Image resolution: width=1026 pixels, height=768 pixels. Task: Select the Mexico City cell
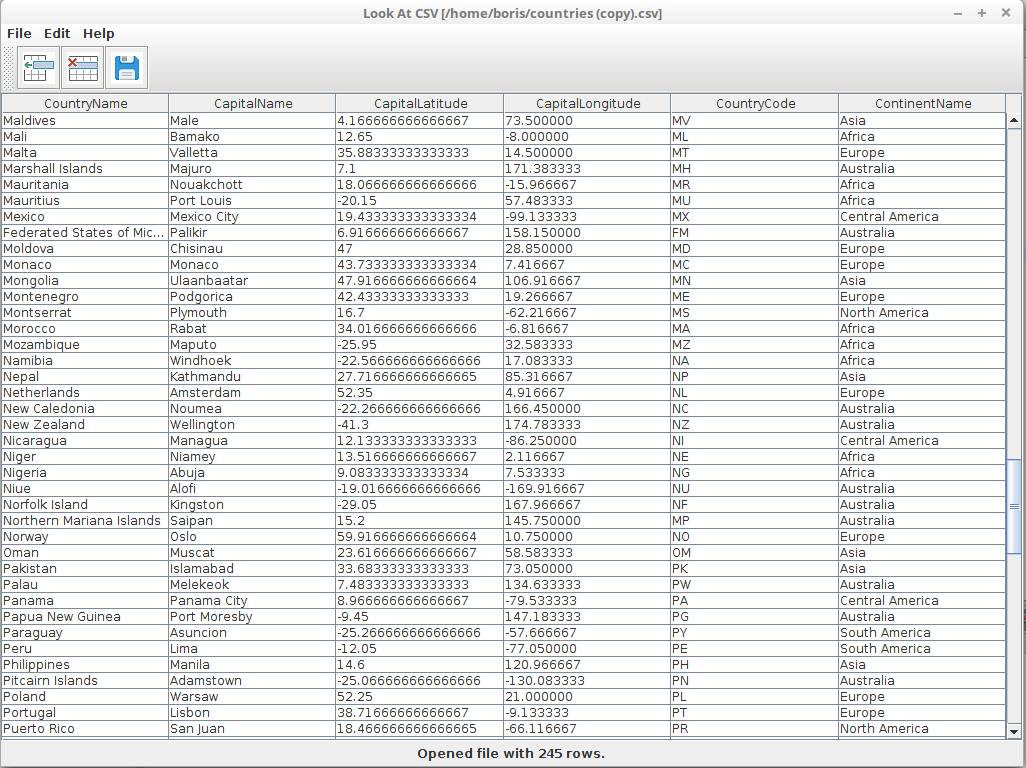coord(253,217)
